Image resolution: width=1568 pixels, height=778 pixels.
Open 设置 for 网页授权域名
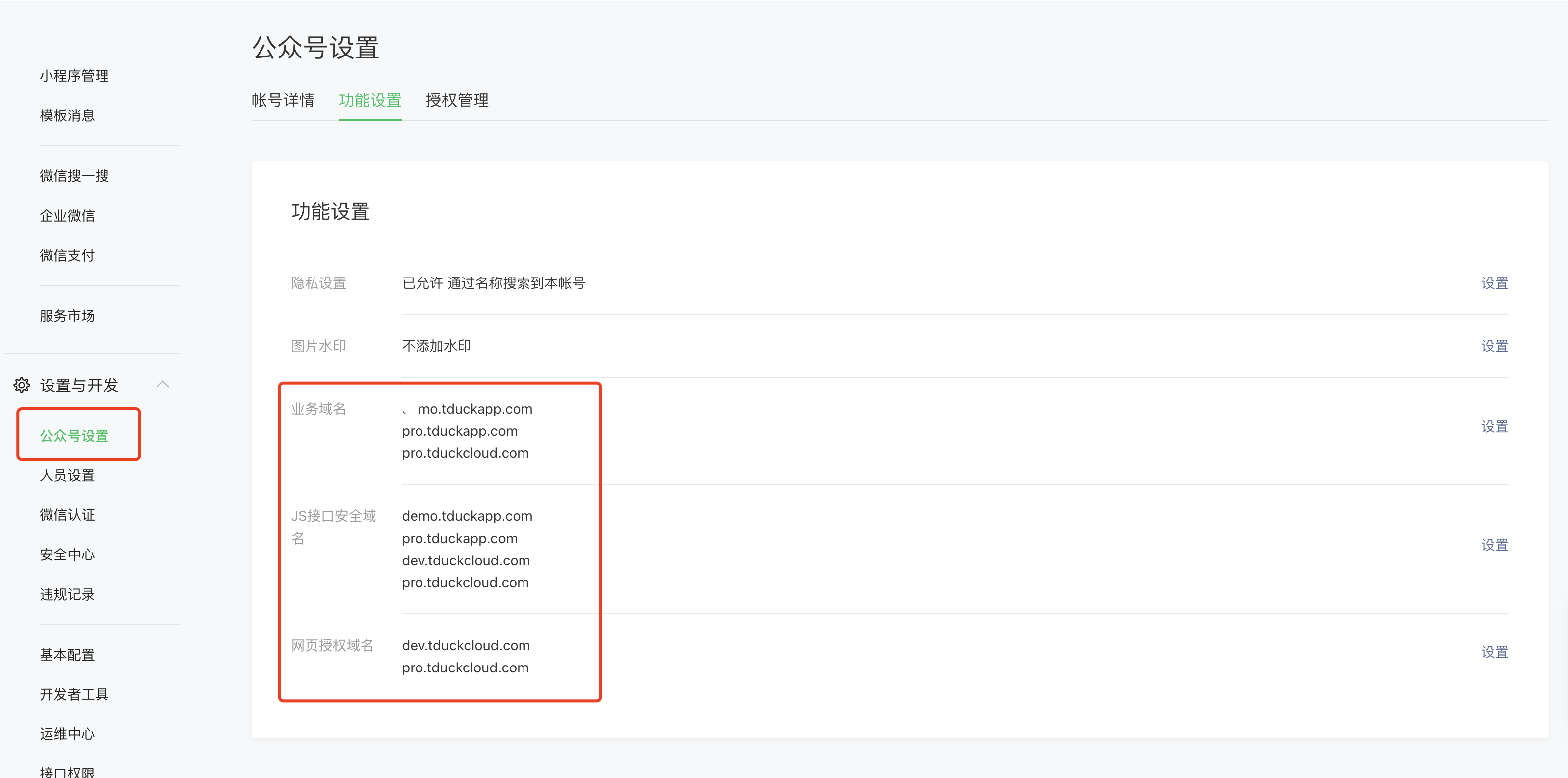click(1494, 652)
